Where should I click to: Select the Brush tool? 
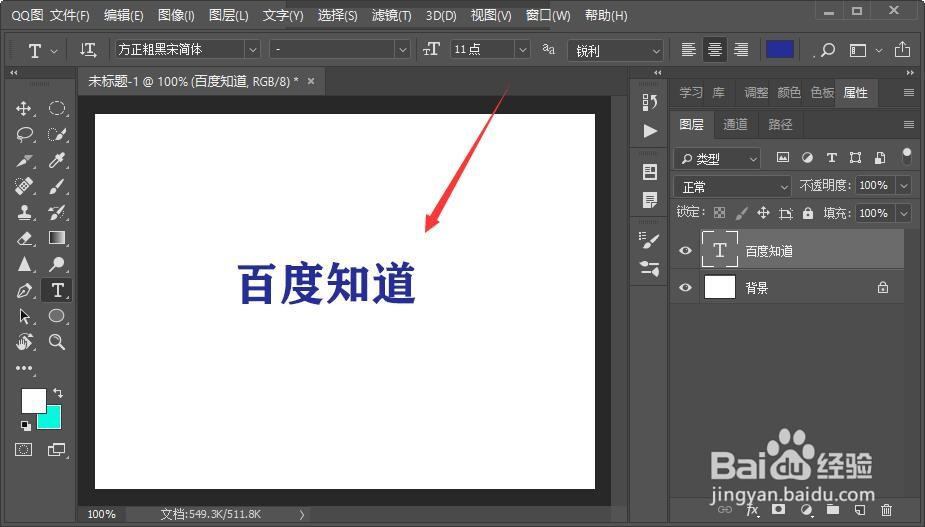(57, 186)
